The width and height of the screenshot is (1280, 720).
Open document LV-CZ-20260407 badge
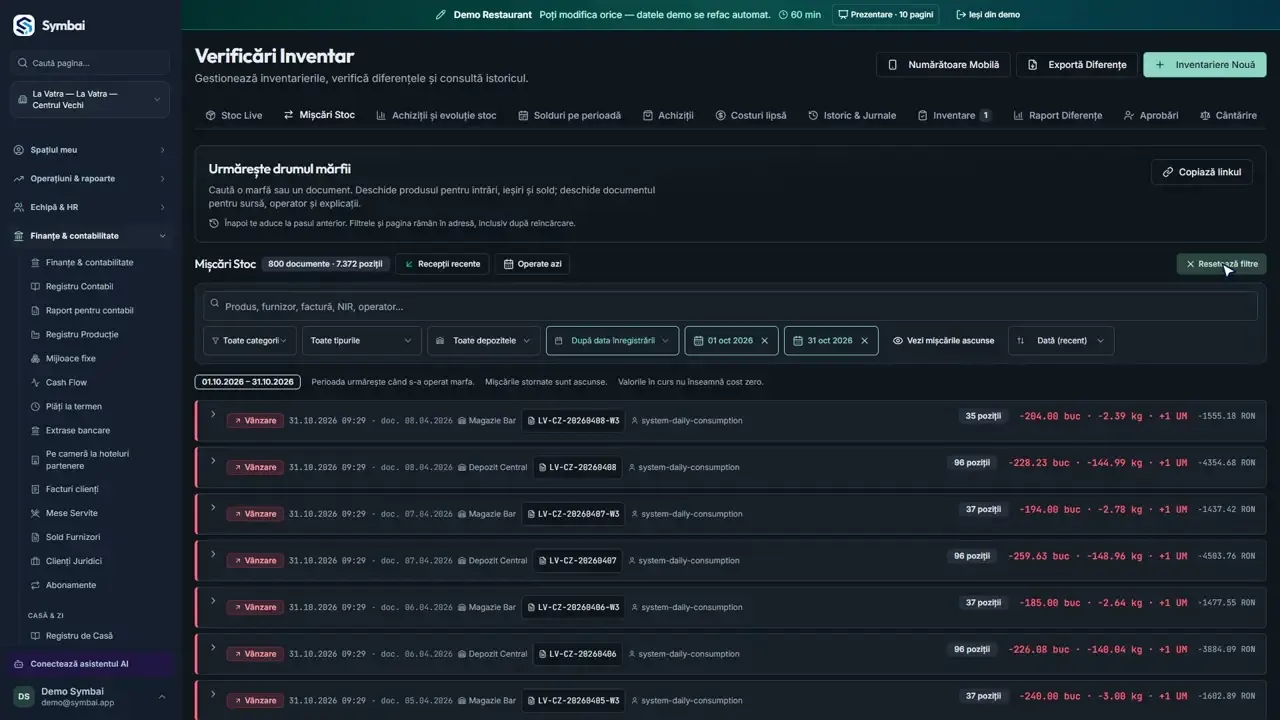[576, 561]
